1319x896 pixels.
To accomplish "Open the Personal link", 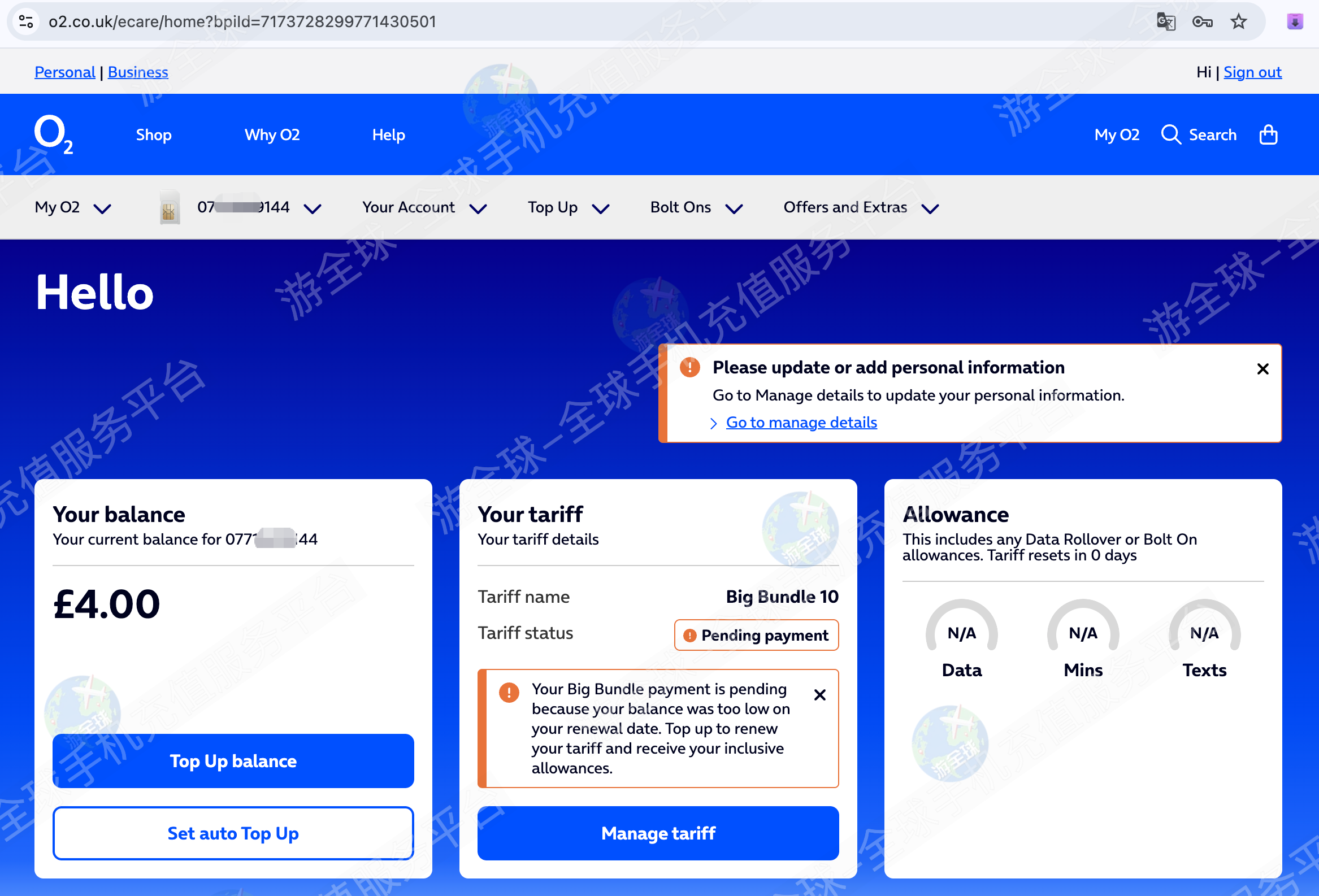I will (64, 72).
